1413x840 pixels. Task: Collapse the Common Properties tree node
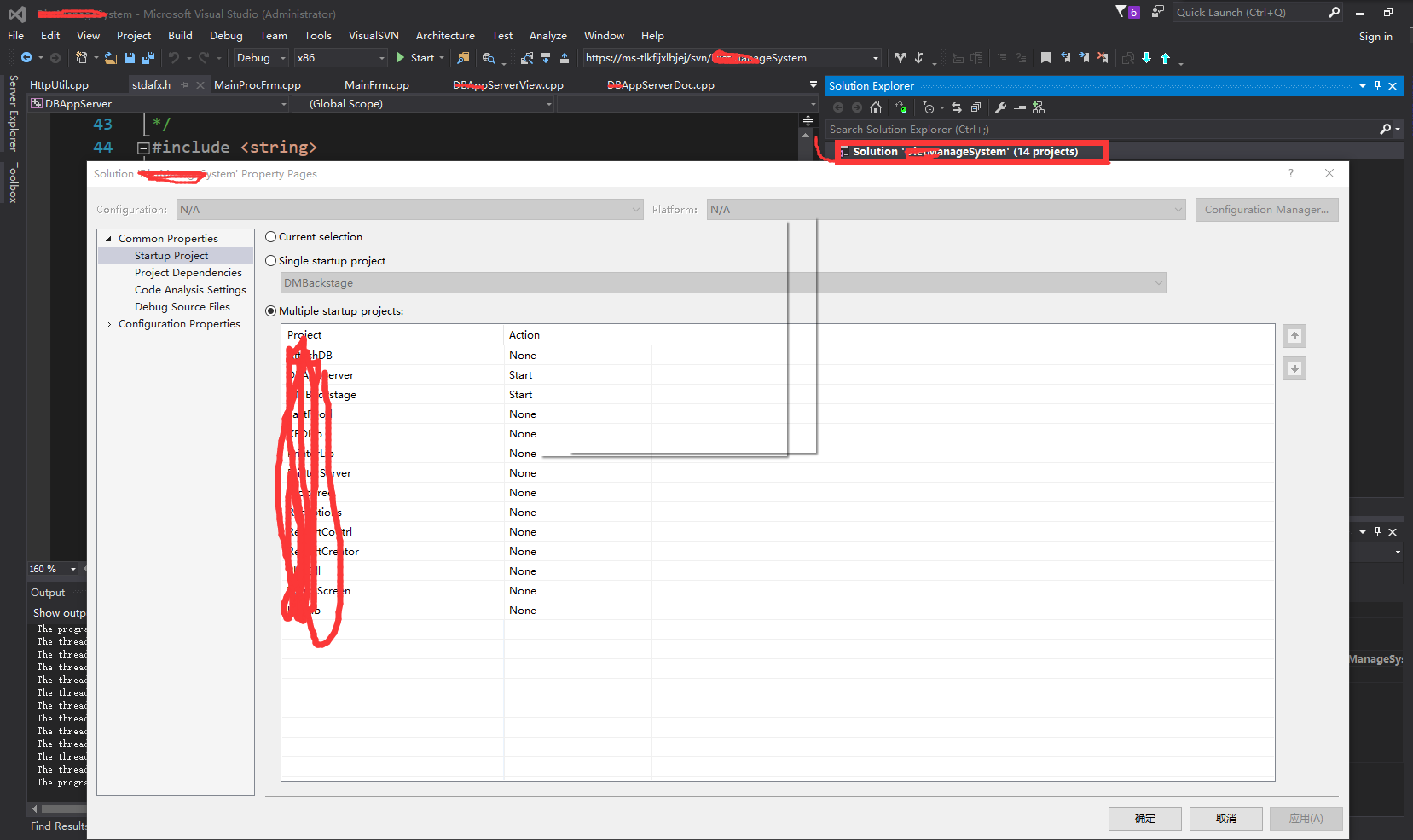coord(108,239)
